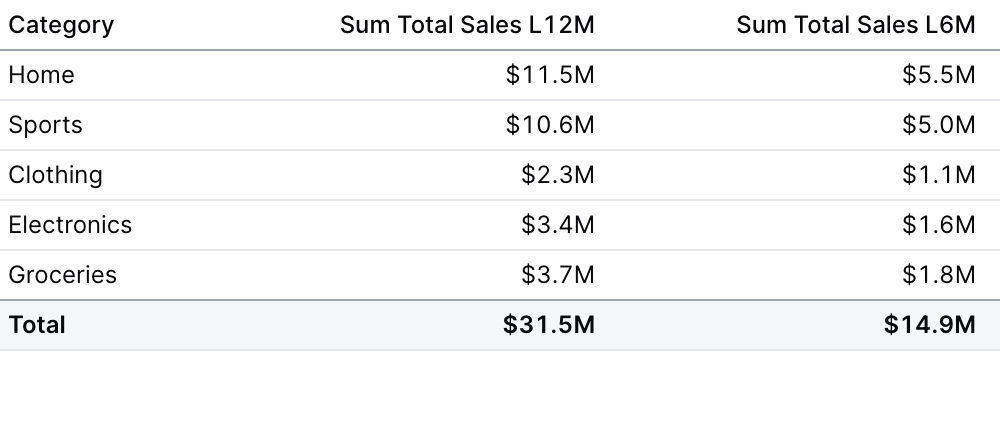Click the $14.9M total L6M value

(x=930, y=325)
